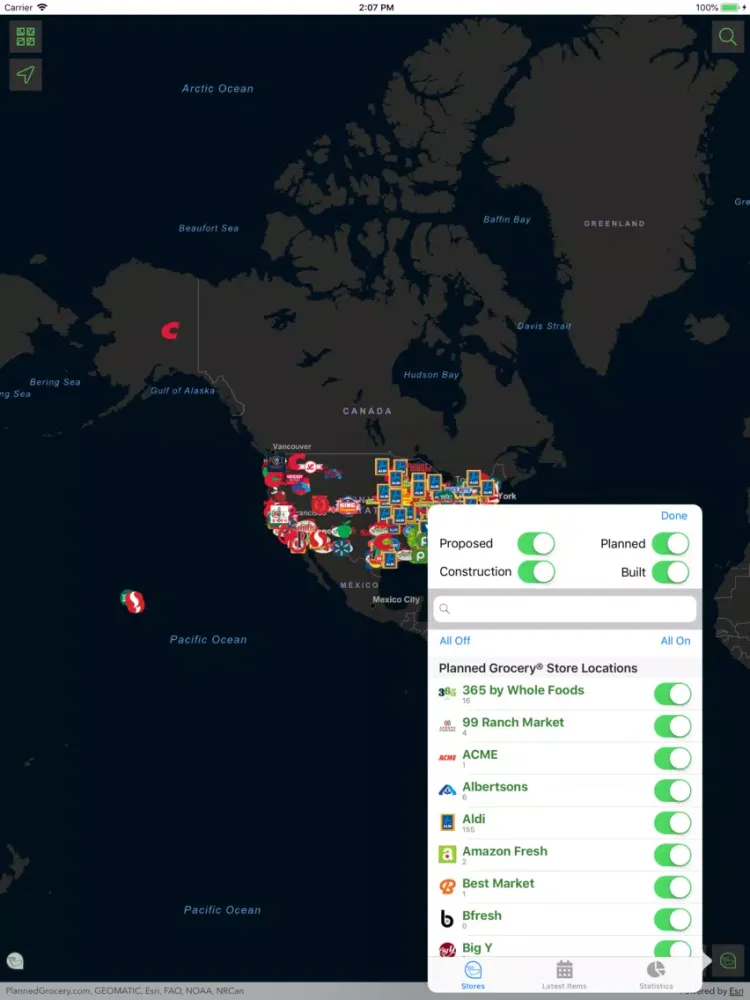750x1000 pixels.
Task: Select the Aldi store name text
Action: [473, 819]
